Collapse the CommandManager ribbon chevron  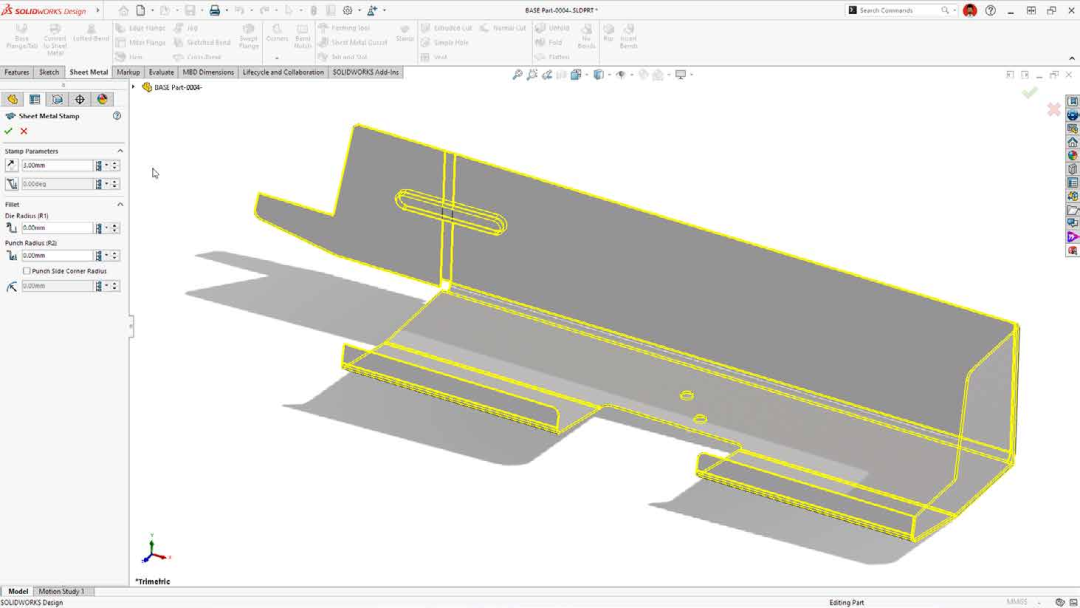[1072, 59]
